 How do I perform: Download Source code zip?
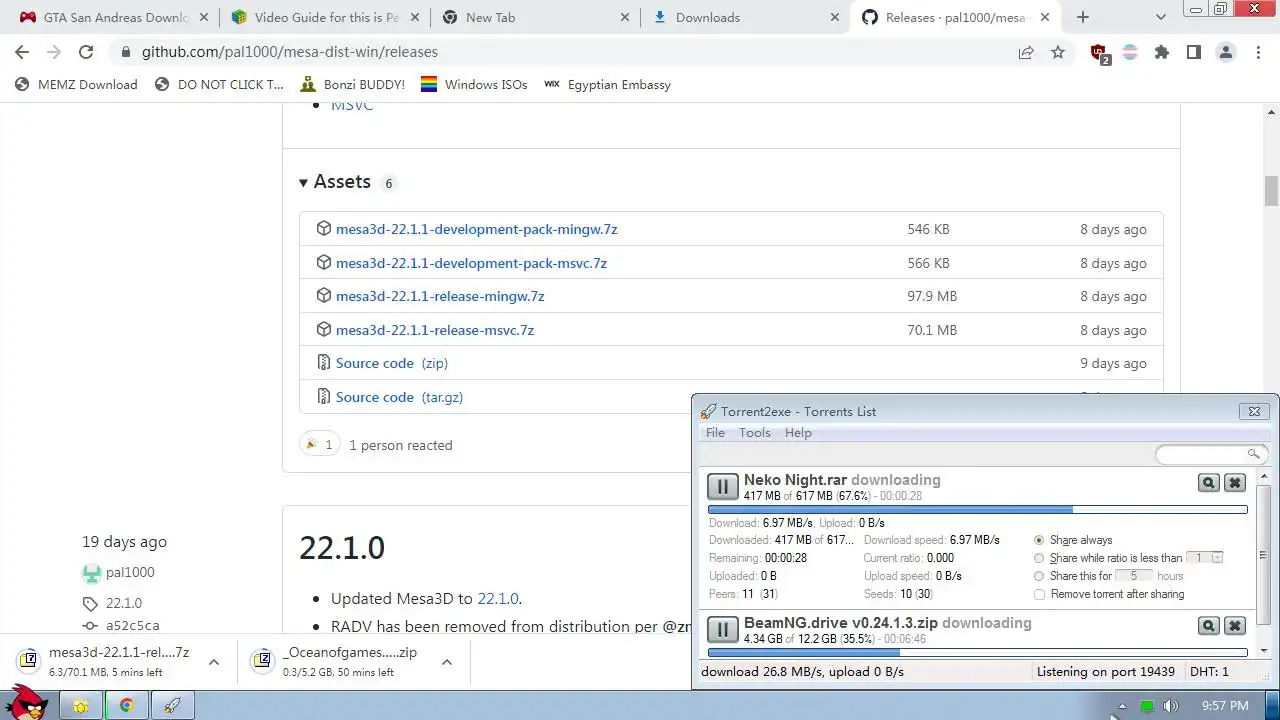(x=392, y=363)
